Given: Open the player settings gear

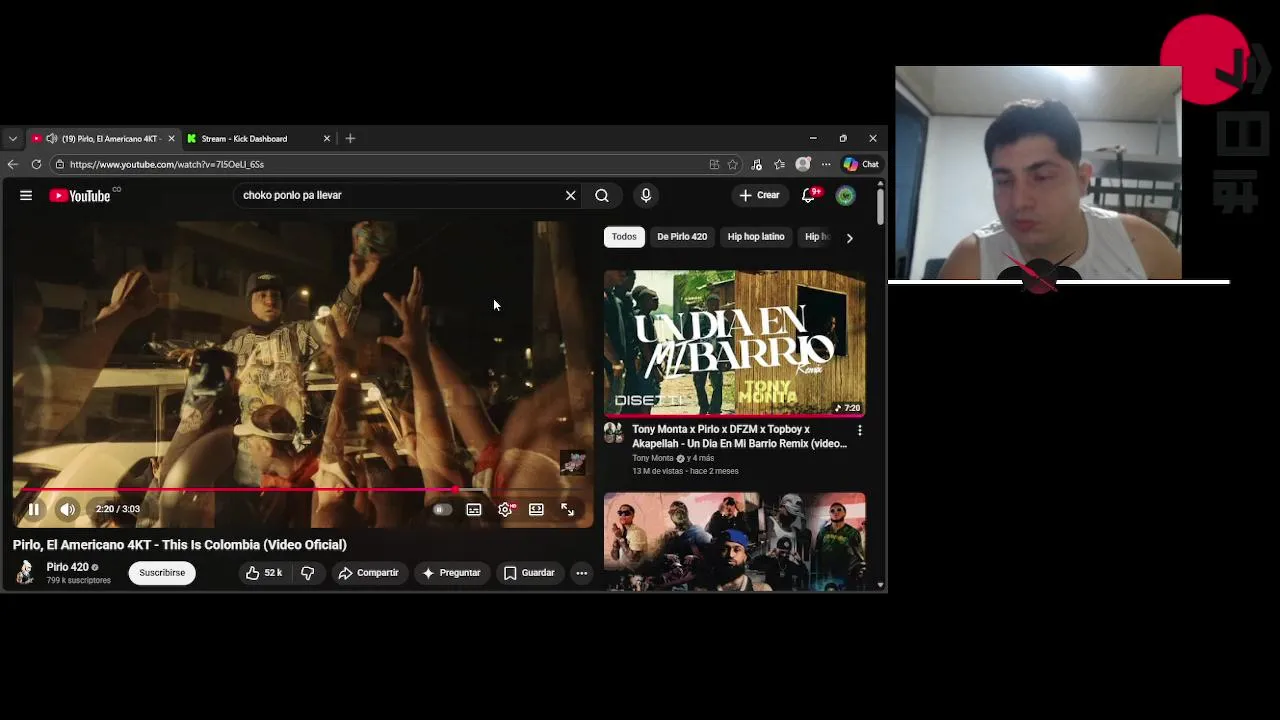Looking at the screenshot, I should coord(506,509).
